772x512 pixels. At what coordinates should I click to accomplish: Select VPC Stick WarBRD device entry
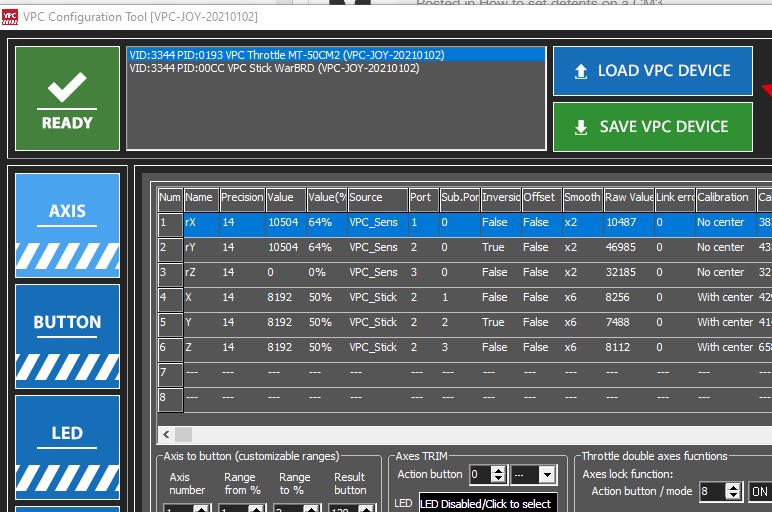[x=336, y=68]
